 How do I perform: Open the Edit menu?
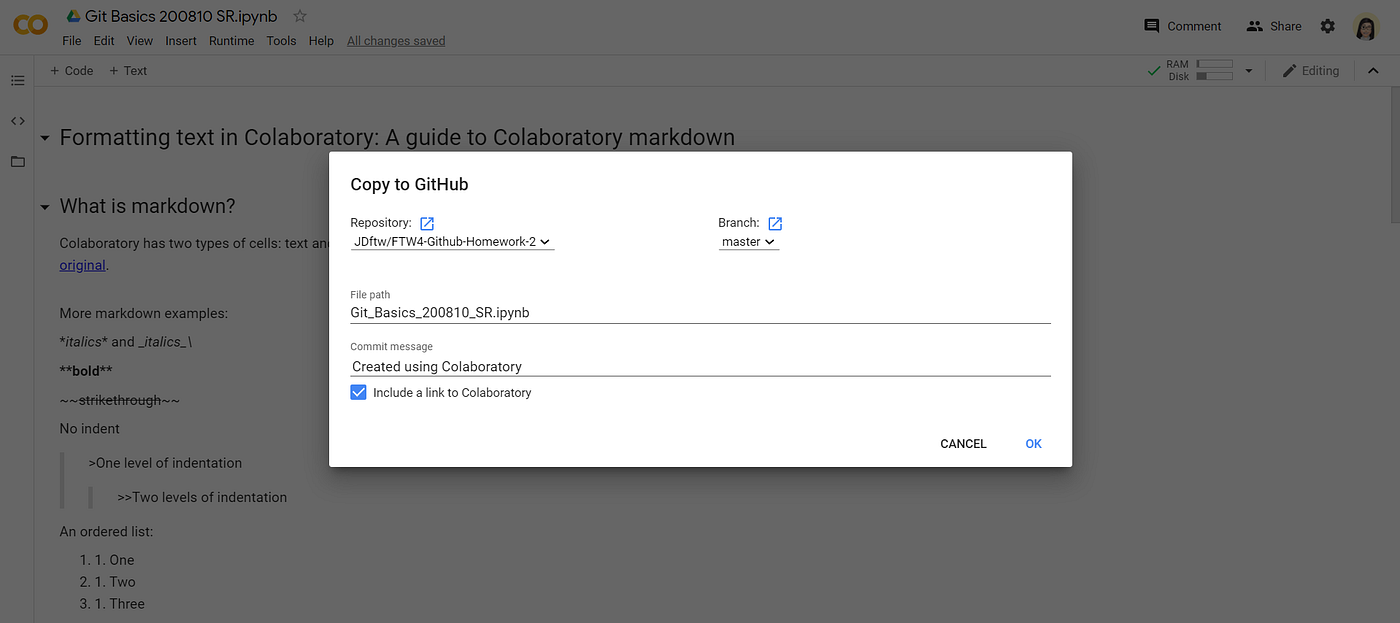tap(104, 41)
